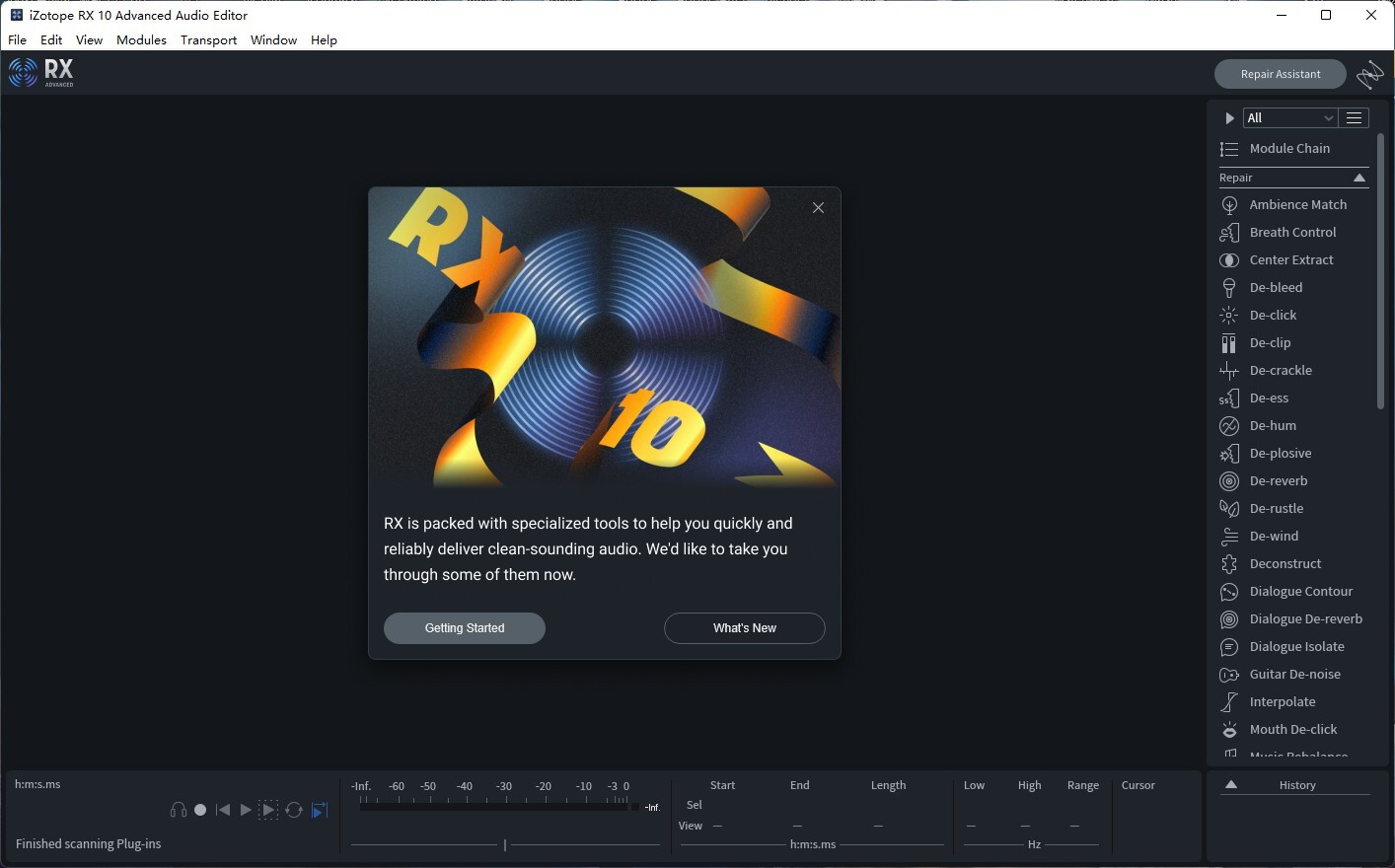Select the Center Extract module icon
This screenshot has height=868, width=1395.
1229,260
